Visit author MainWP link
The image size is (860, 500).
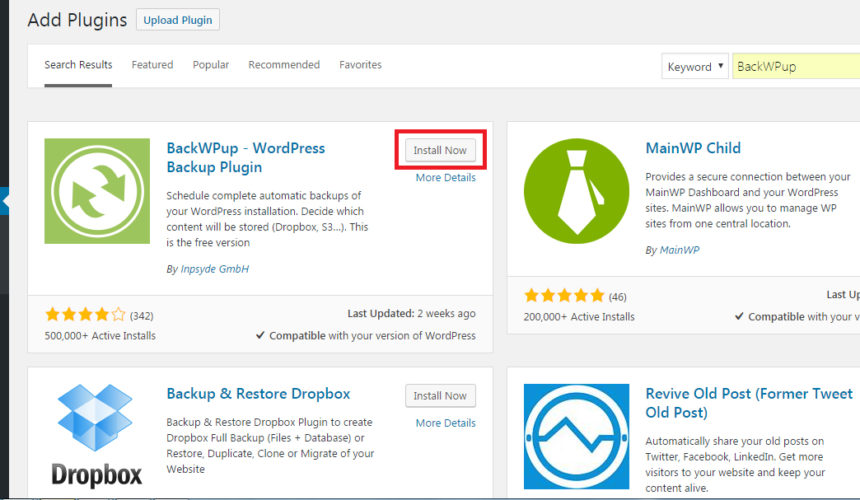tap(679, 250)
